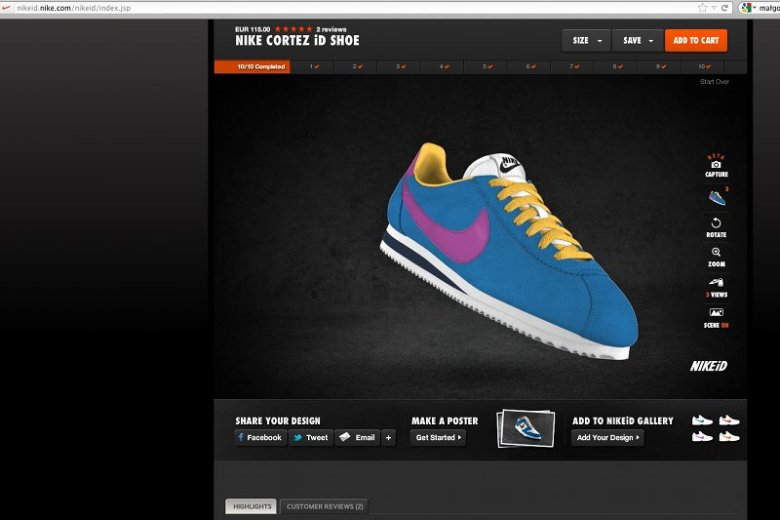Image resolution: width=780 pixels, height=520 pixels.
Task: Open the Save dropdown
Action: (638, 41)
